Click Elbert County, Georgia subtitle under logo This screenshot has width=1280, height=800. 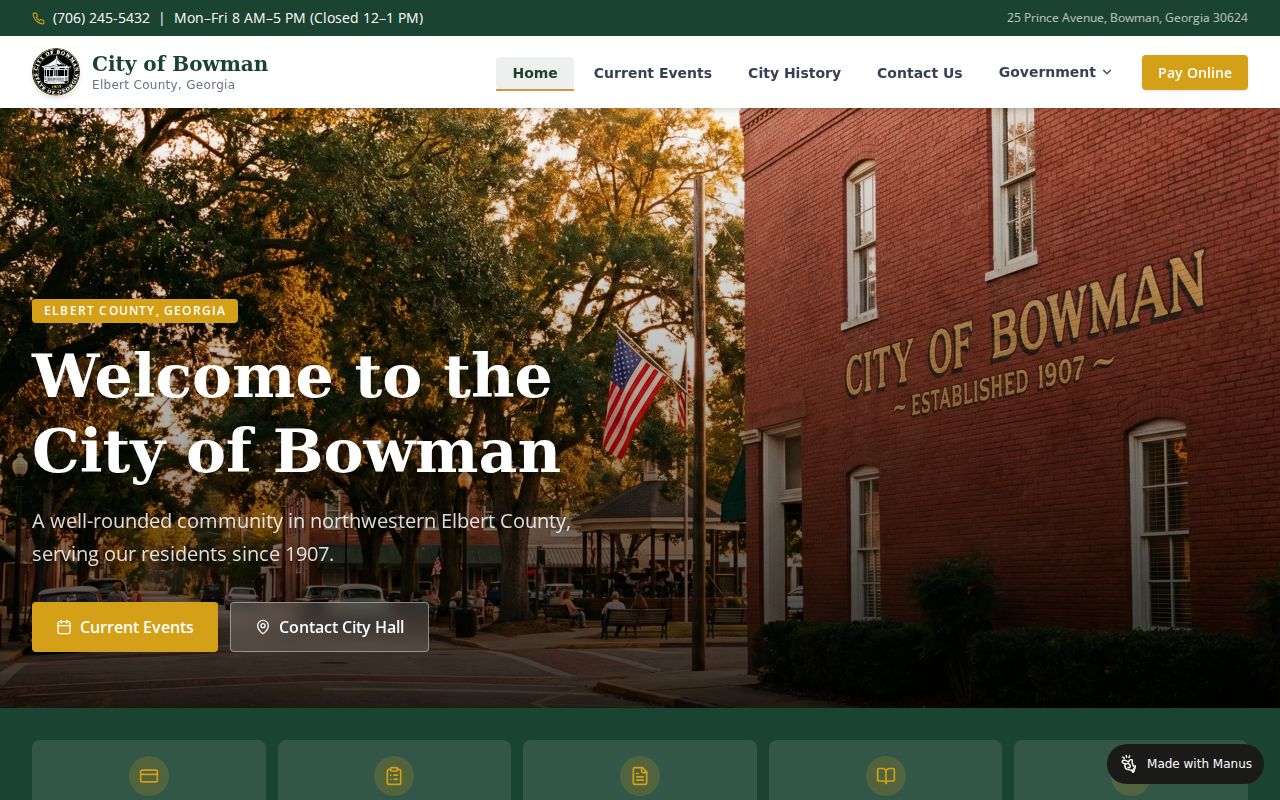(x=163, y=85)
